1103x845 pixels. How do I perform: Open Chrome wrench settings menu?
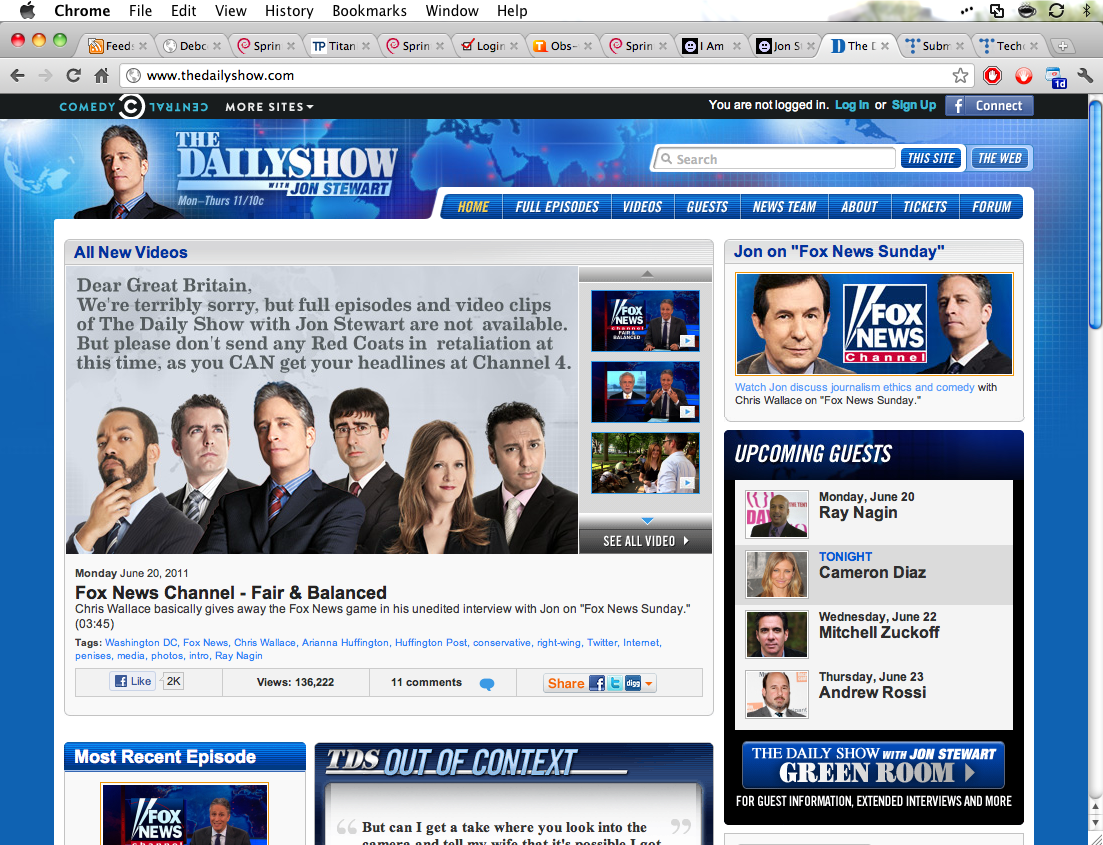1085,75
